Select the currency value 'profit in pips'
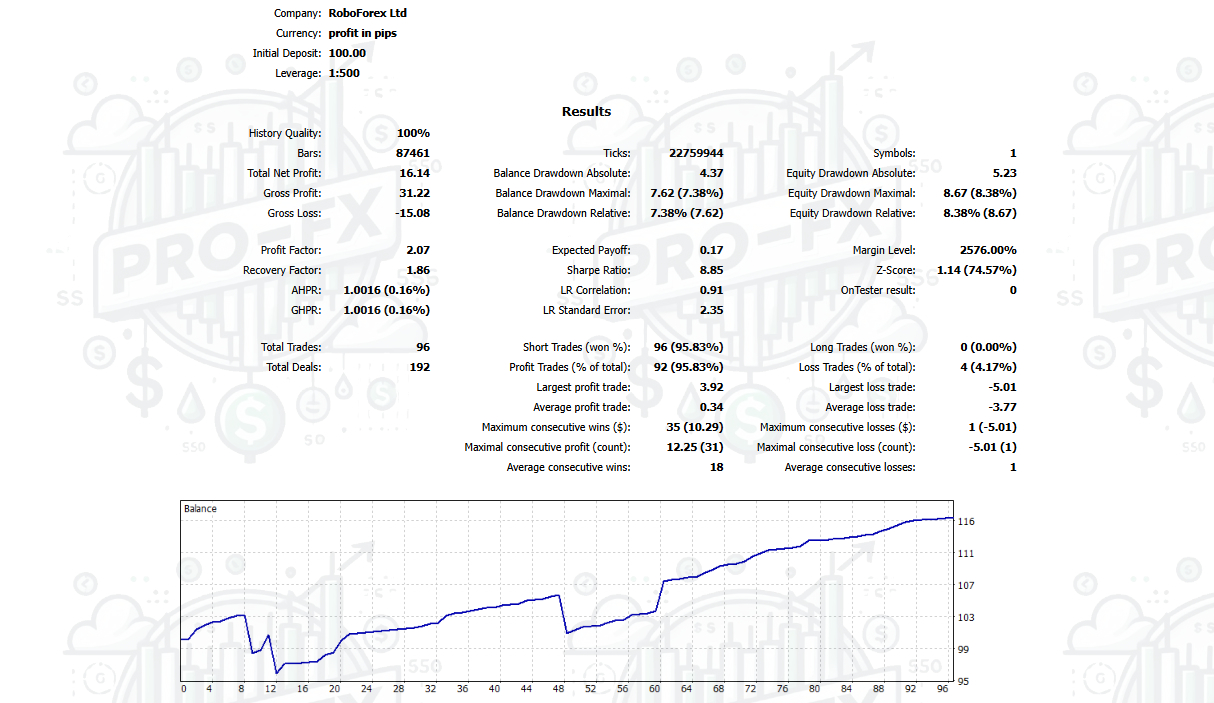The height and width of the screenshot is (703, 1214). [362, 33]
